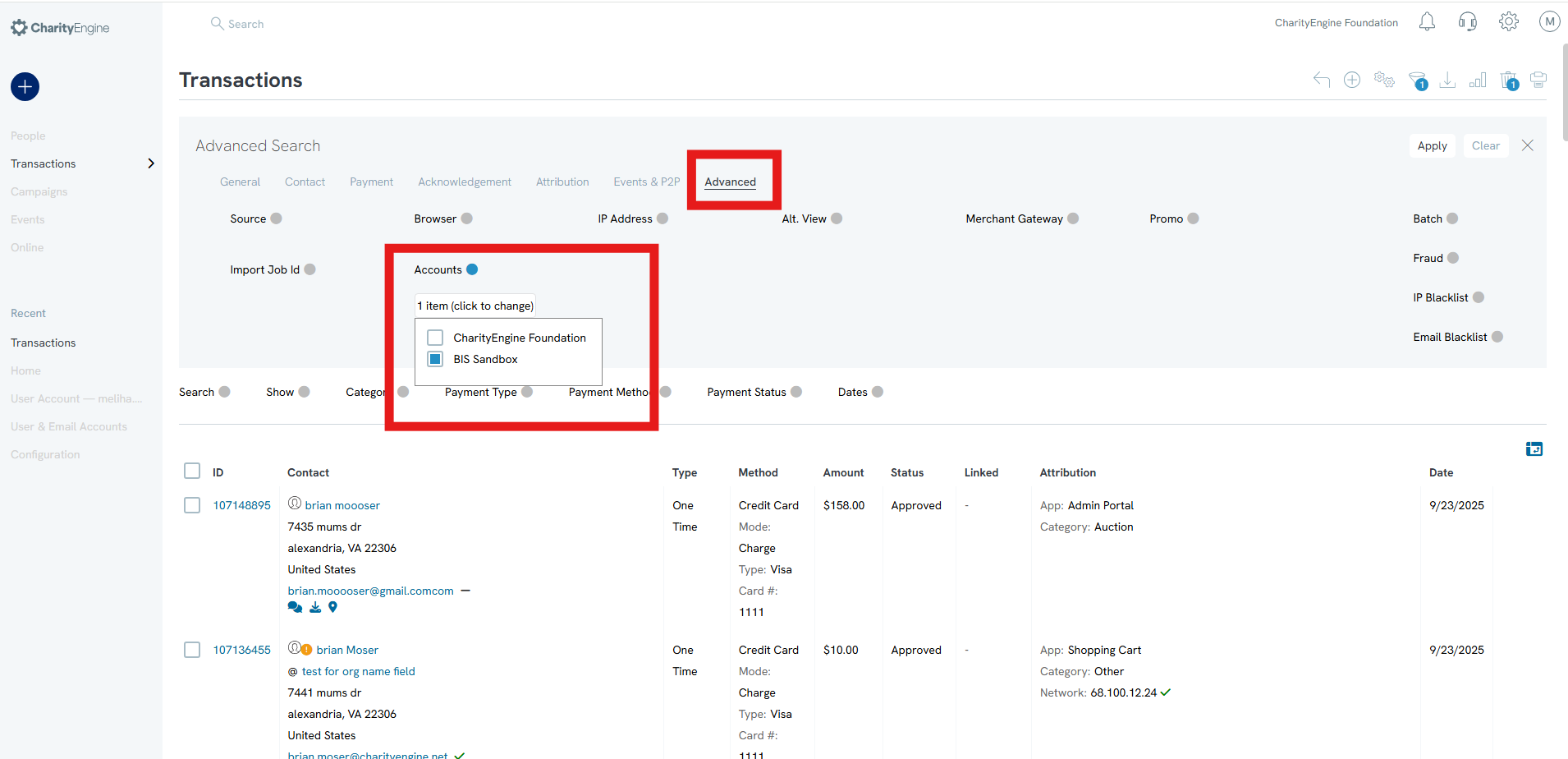Open the support headset icon

[1468, 22]
